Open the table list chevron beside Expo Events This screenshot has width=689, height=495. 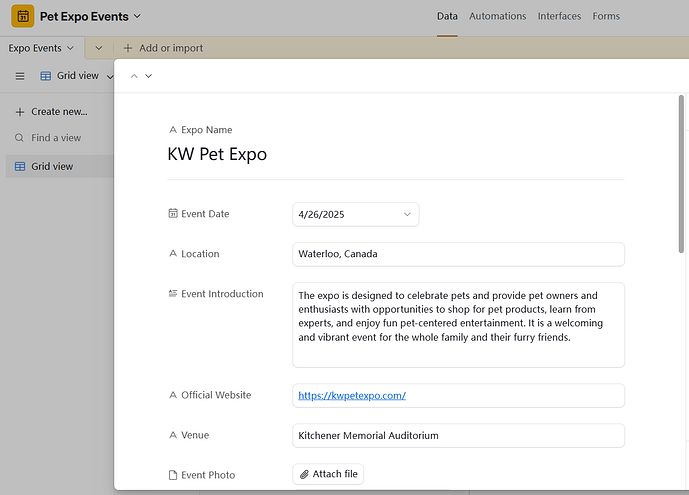(98, 48)
